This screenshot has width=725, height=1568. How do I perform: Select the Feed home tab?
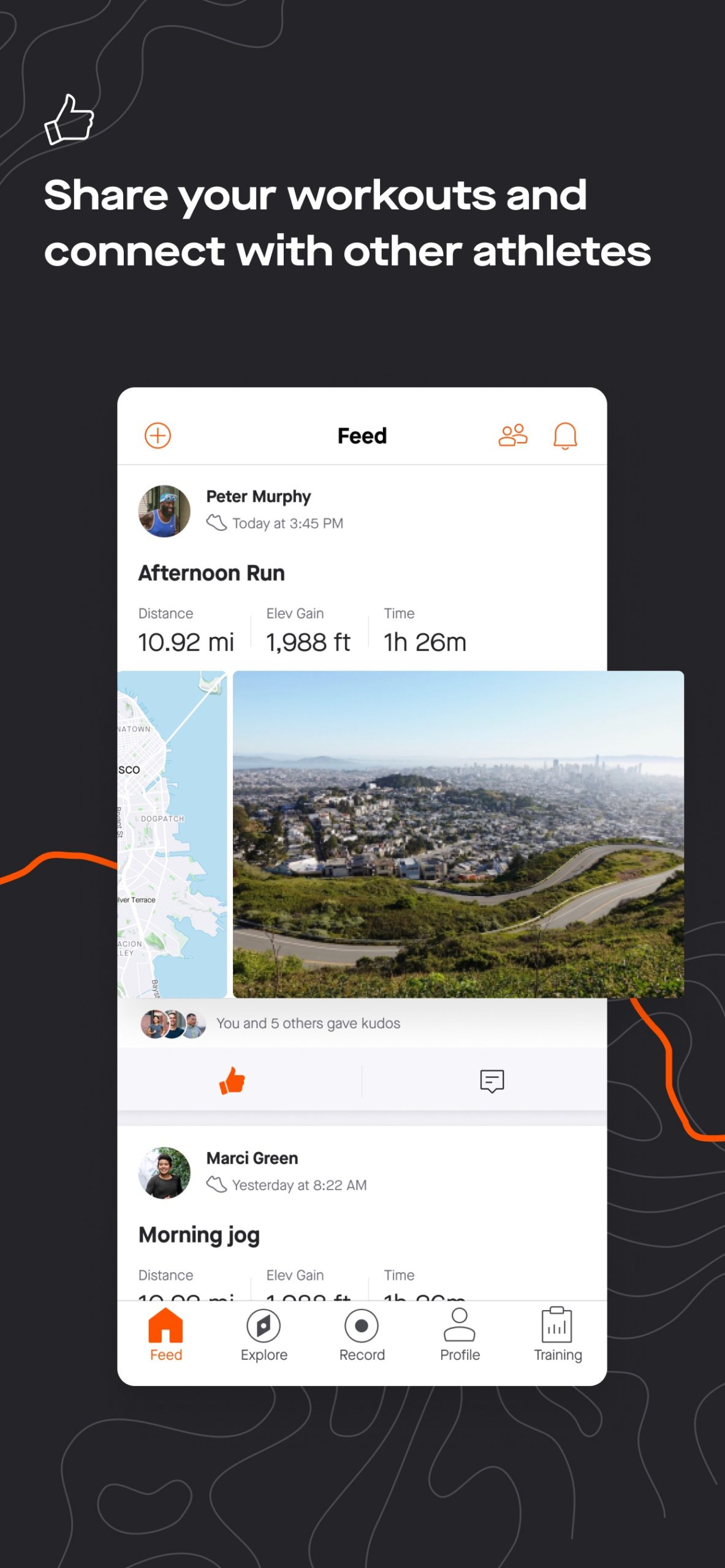coord(166,1335)
